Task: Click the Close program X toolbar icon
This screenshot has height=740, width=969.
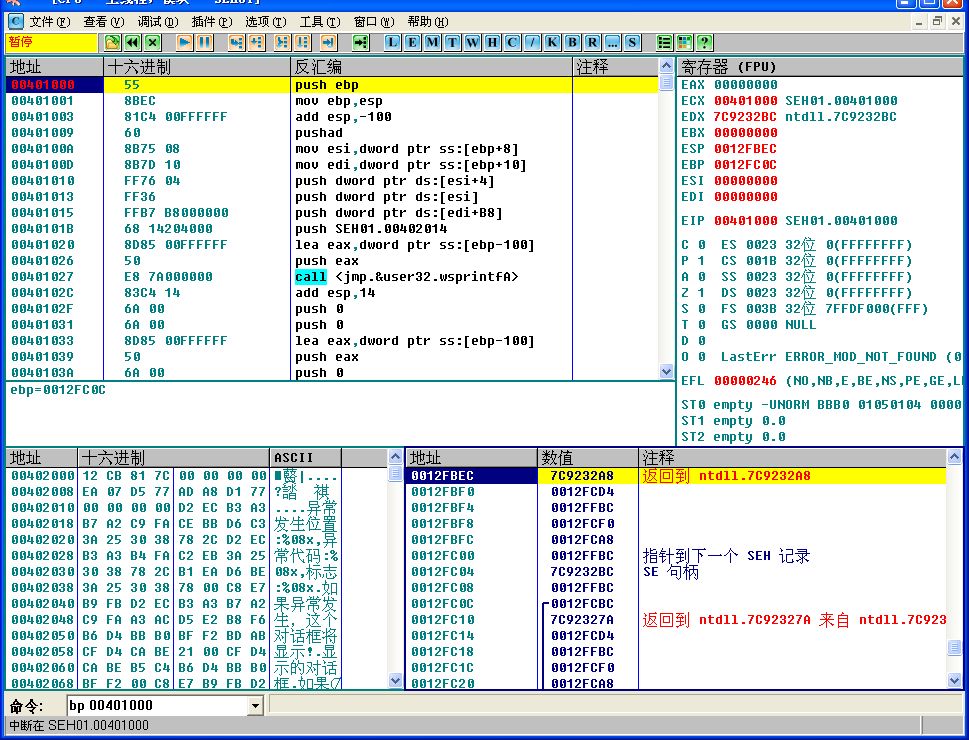Action: 153,43
